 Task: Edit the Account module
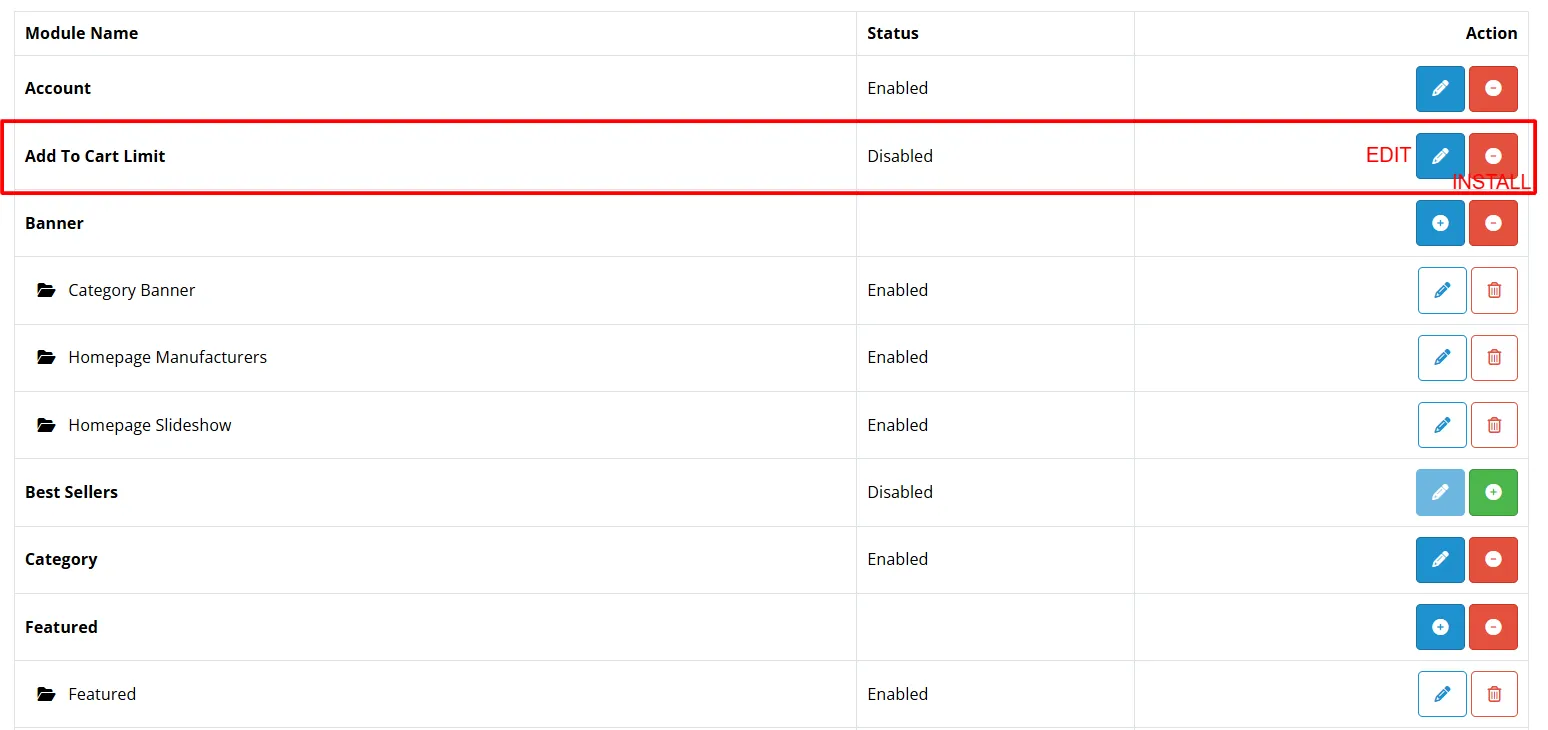coord(1440,89)
